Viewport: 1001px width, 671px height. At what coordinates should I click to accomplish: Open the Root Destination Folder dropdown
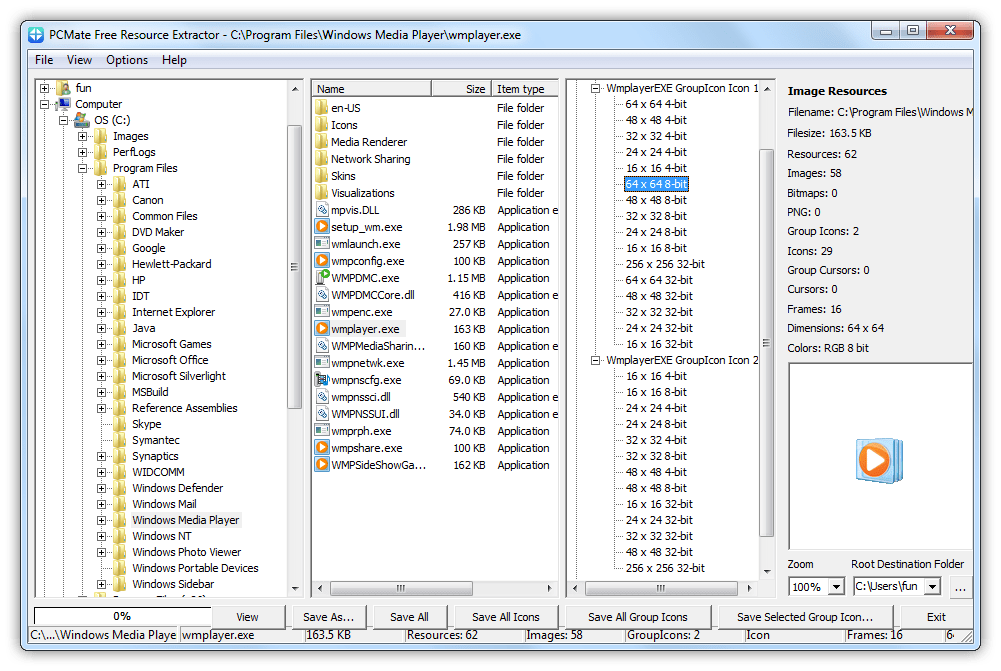933,586
